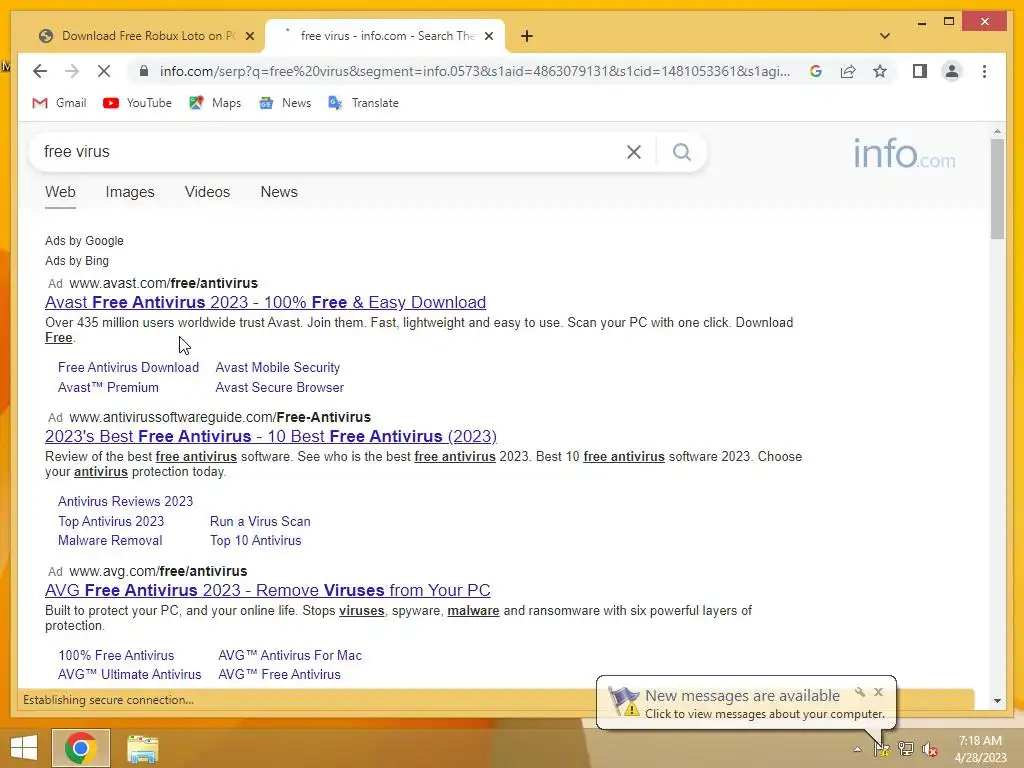1024x768 pixels.
Task: Stop loading the page with X button
Action: coord(104,71)
